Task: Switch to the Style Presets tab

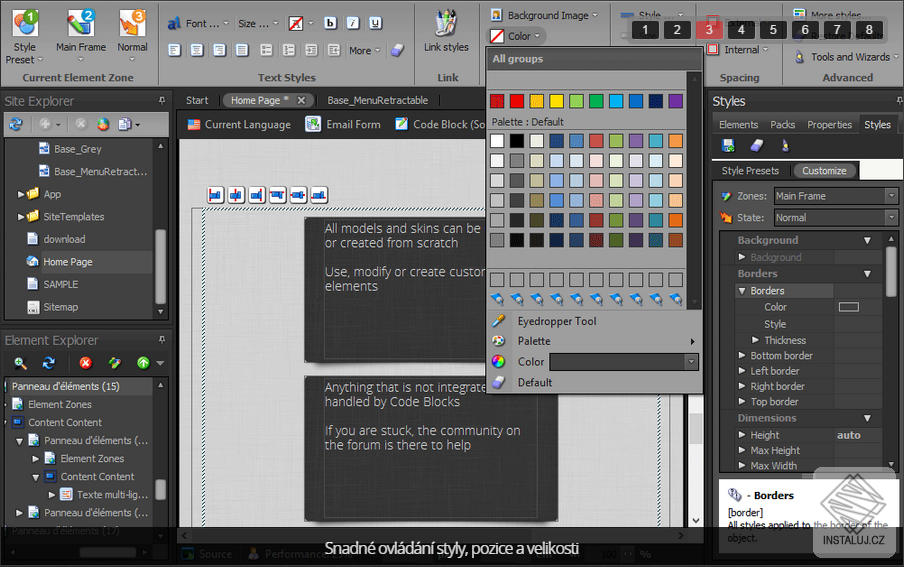Action: click(x=750, y=171)
